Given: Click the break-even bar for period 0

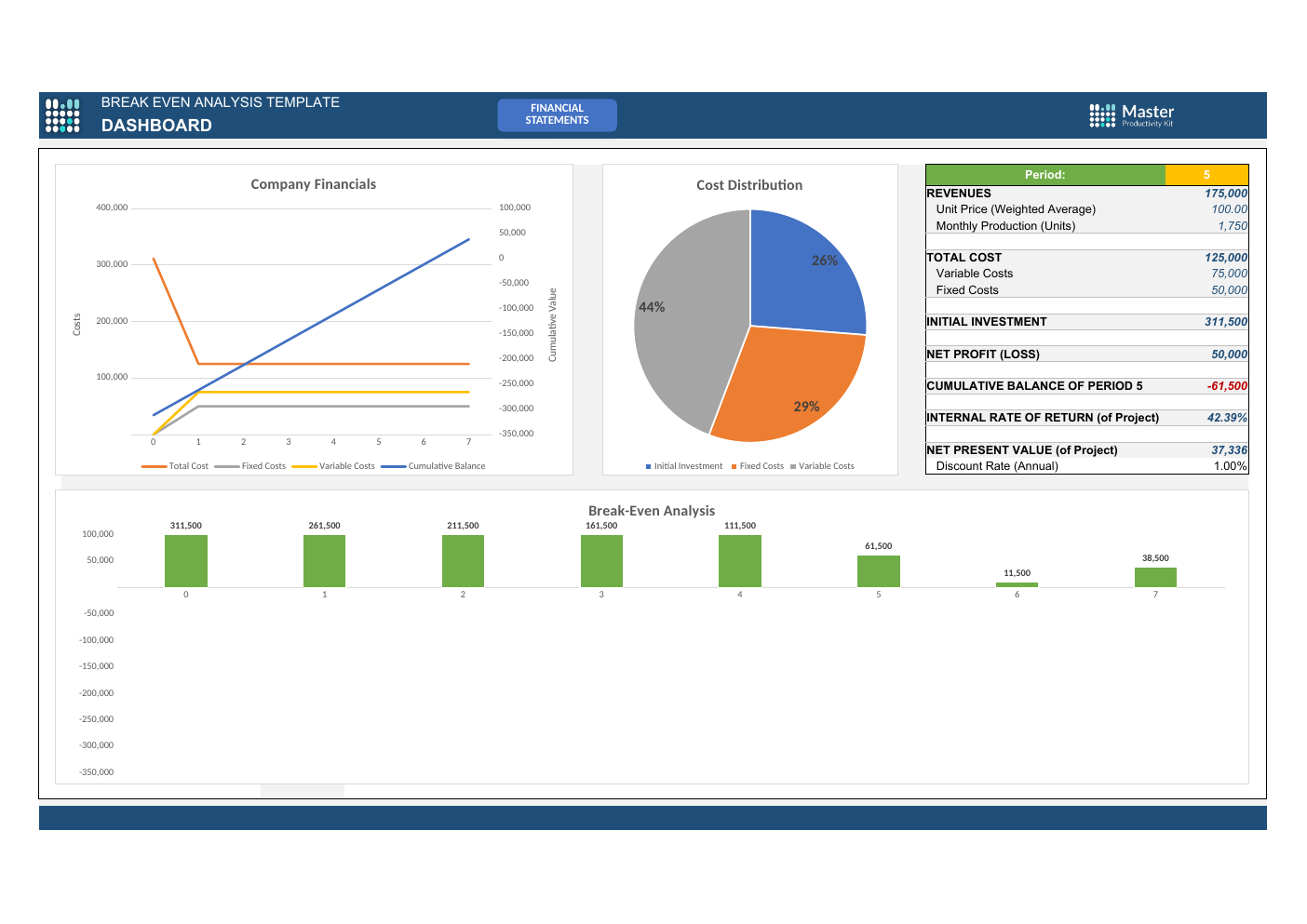Looking at the screenshot, I should click(186, 561).
